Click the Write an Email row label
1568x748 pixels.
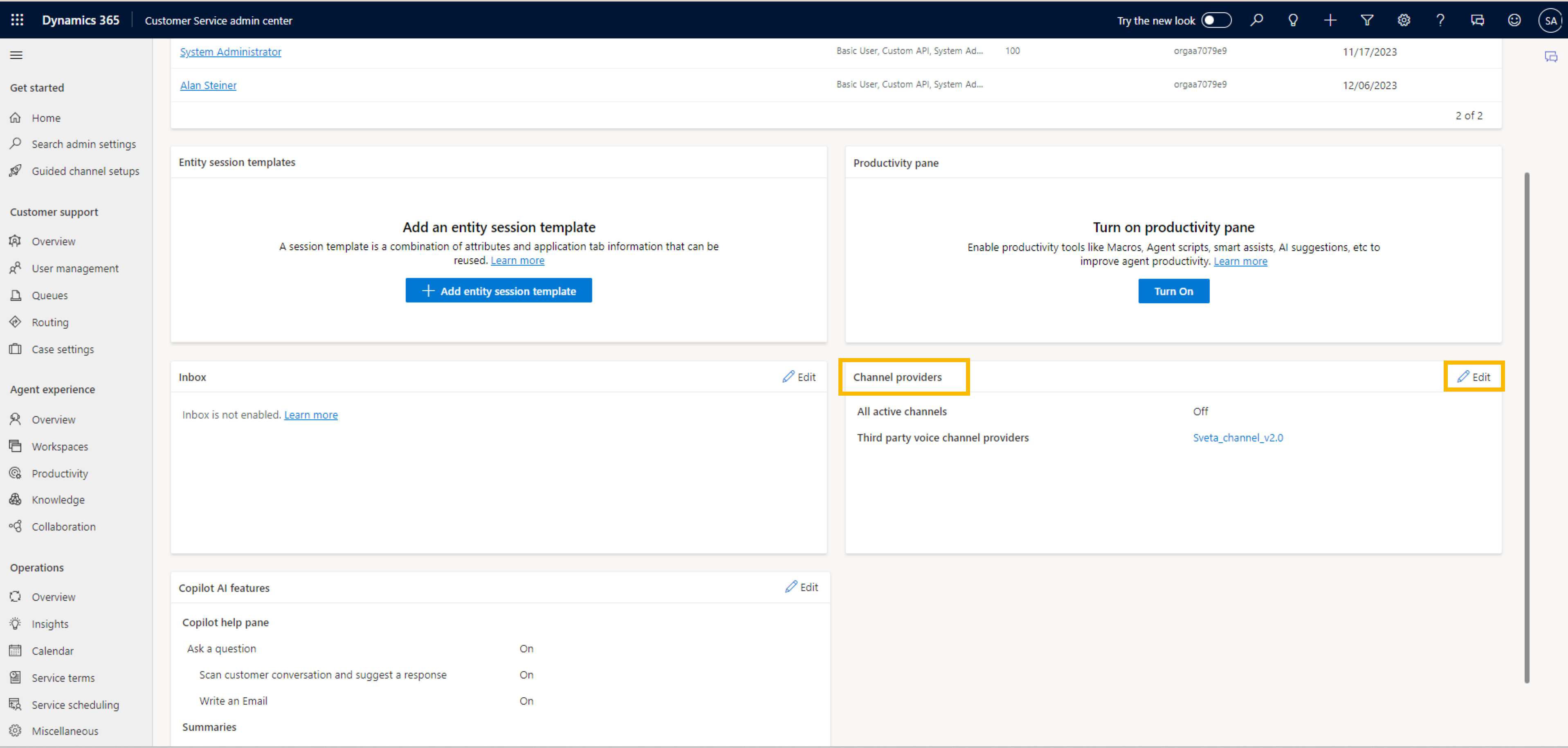click(x=233, y=701)
